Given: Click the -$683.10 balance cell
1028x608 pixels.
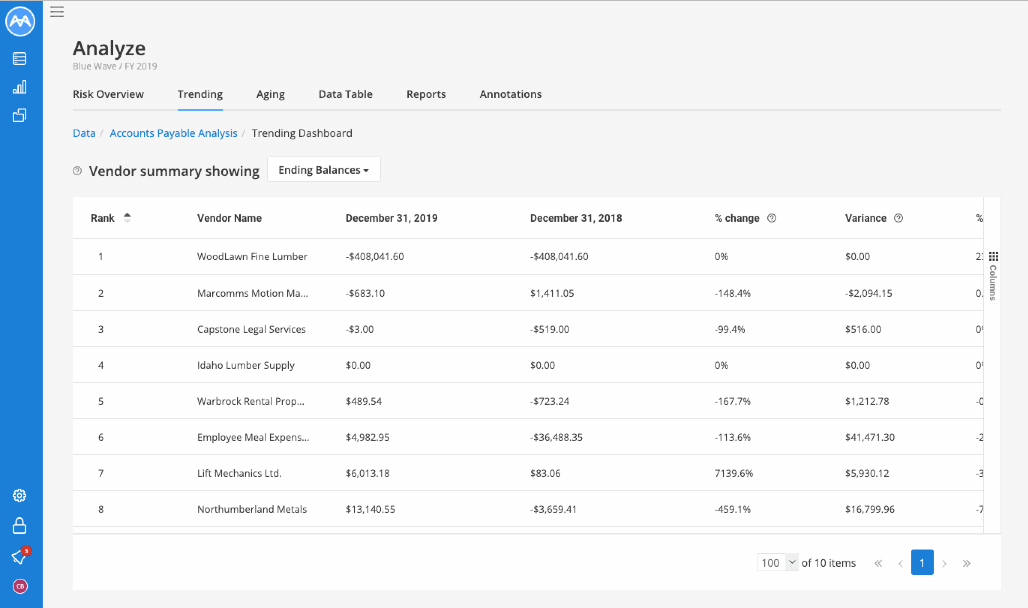Looking at the screenshot, I should [365, 293].
